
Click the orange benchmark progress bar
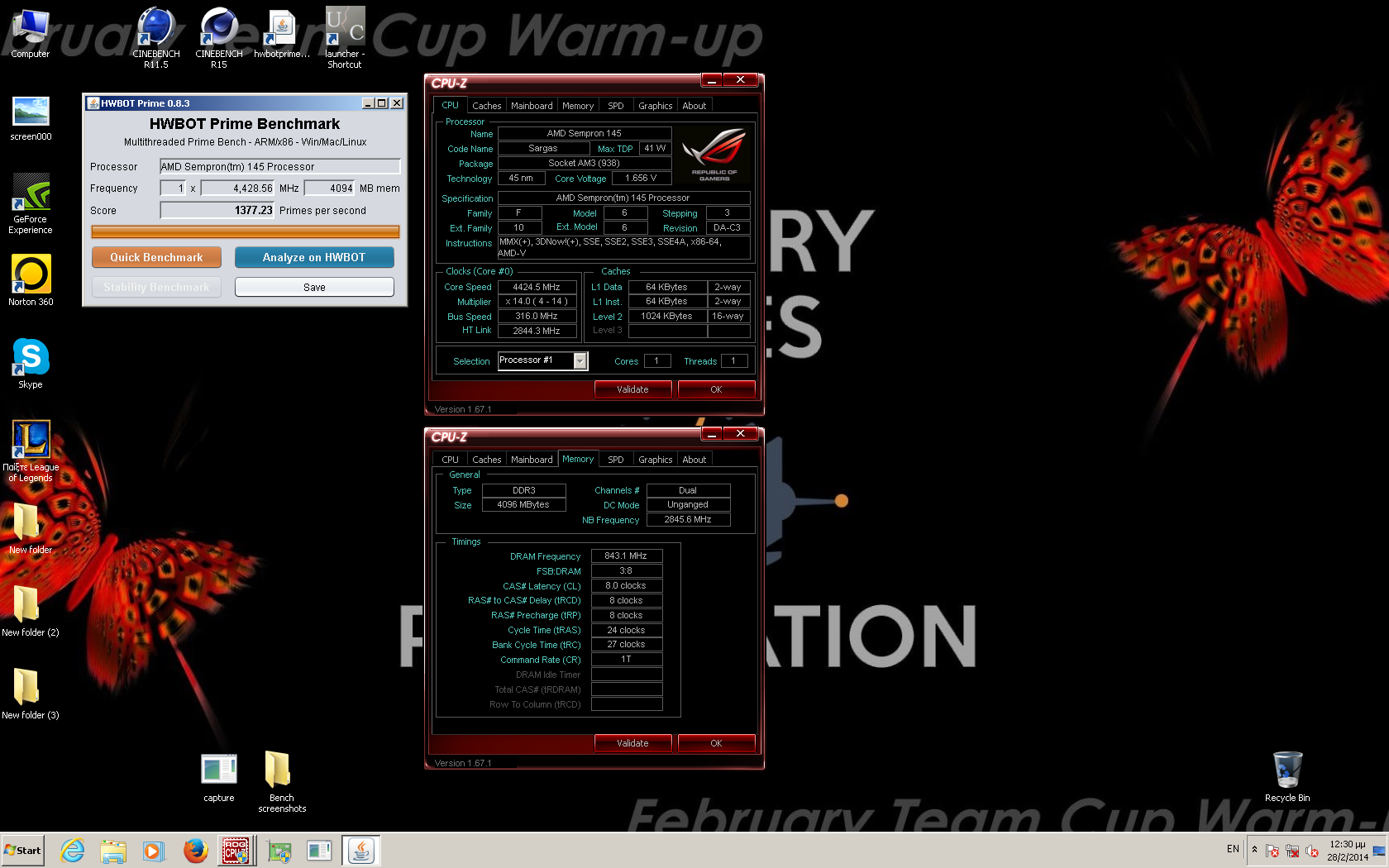point(245,231)
